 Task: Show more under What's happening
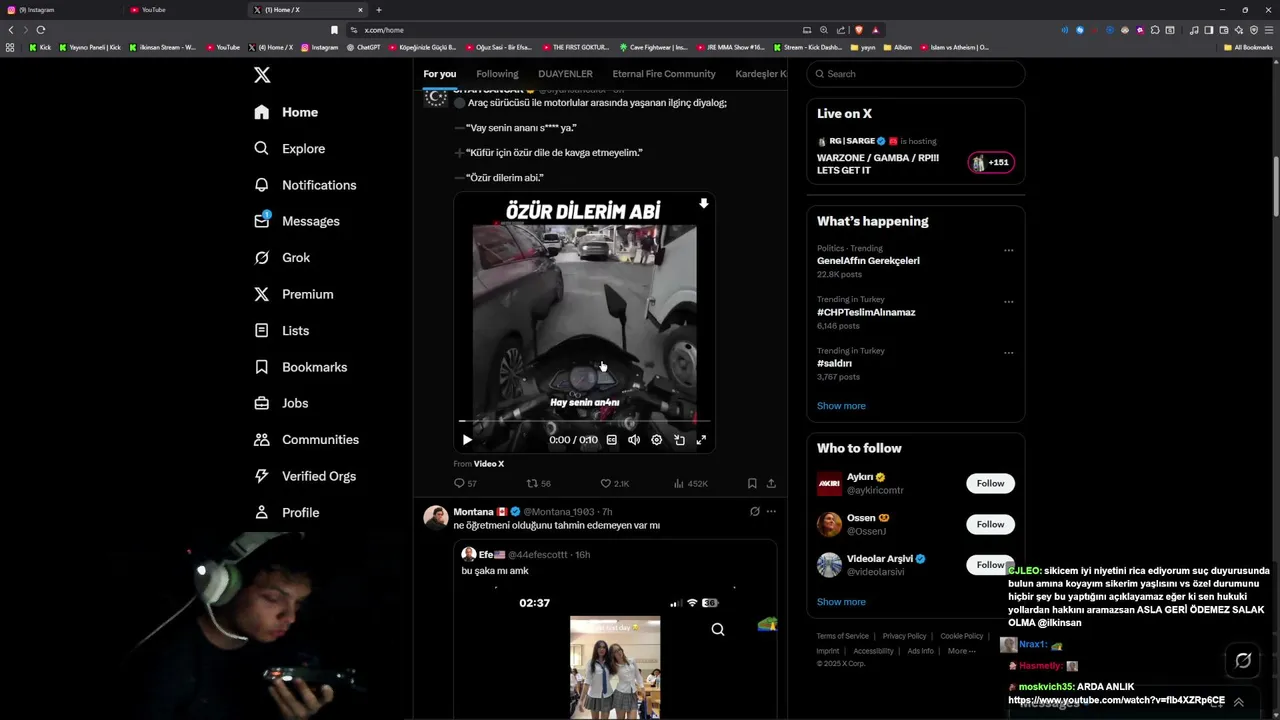(841, 406)
